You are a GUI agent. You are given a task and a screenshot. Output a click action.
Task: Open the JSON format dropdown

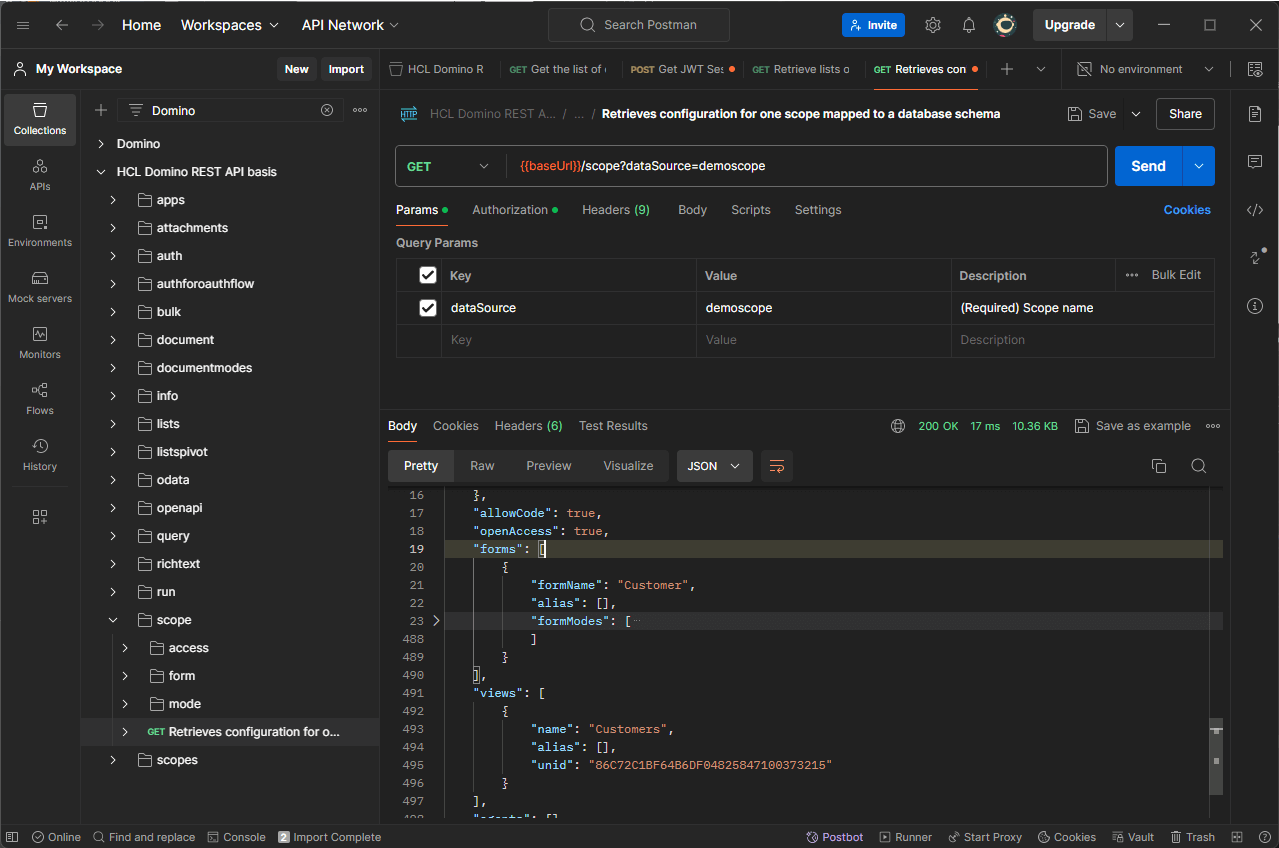(x=714, y=466)
